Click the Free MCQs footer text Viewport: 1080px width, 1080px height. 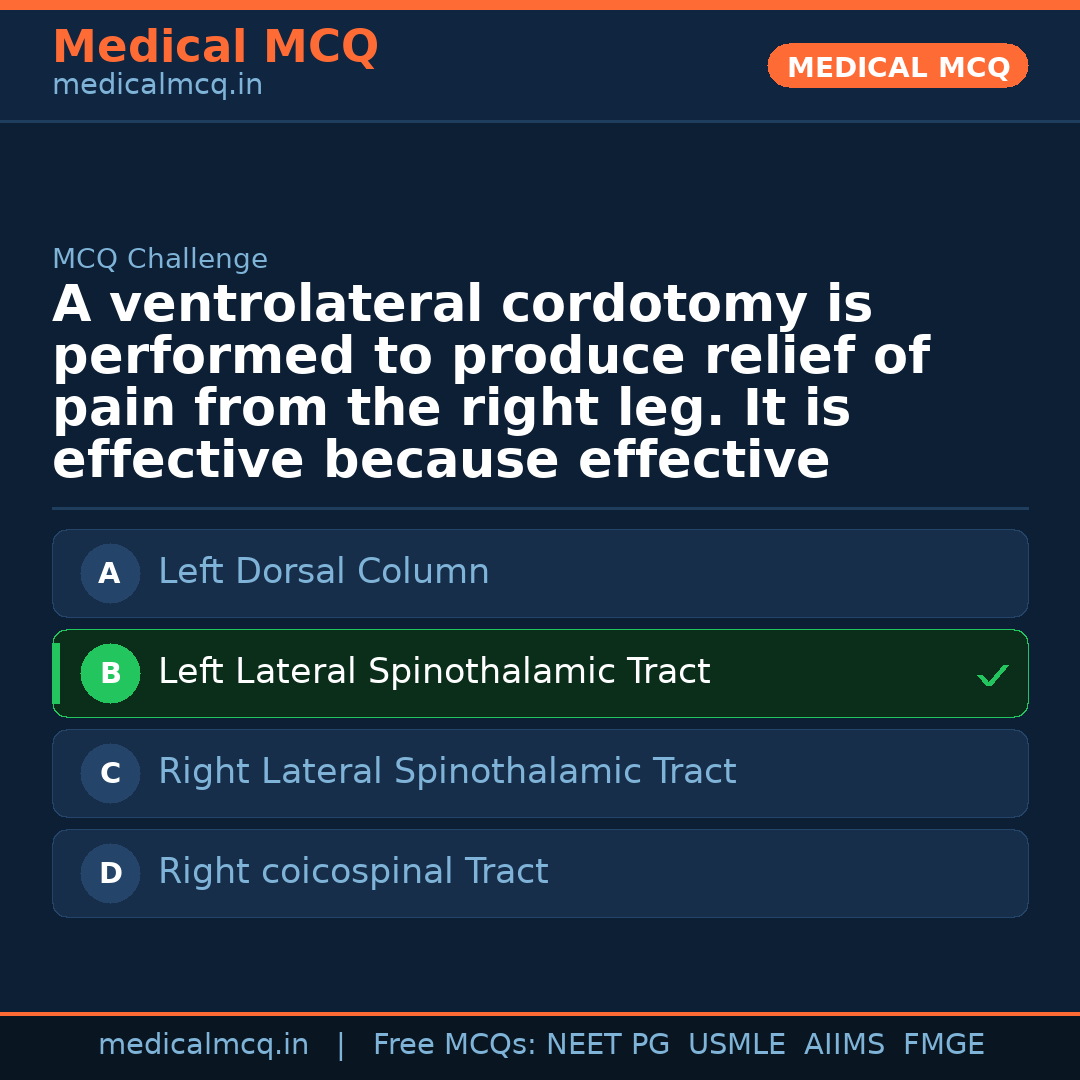tap(454, 1045)
